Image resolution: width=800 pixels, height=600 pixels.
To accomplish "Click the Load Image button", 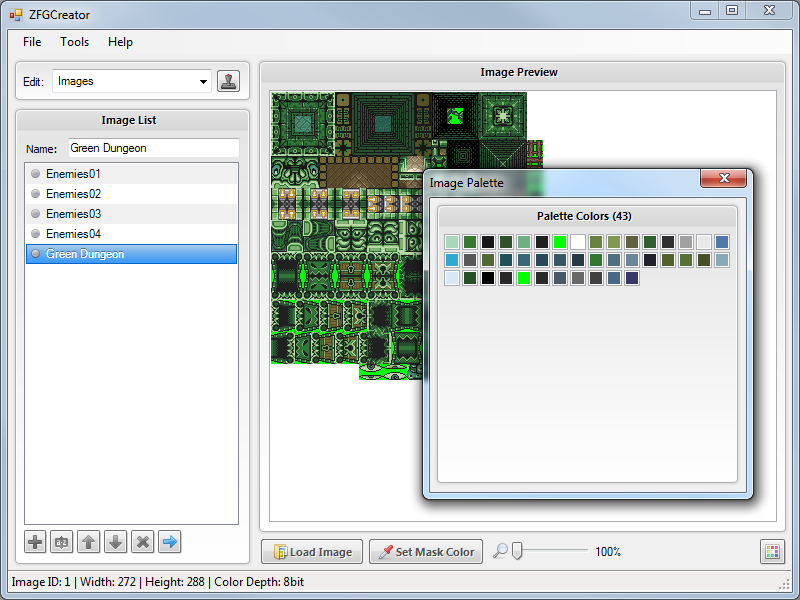I will tap(312, 552).
